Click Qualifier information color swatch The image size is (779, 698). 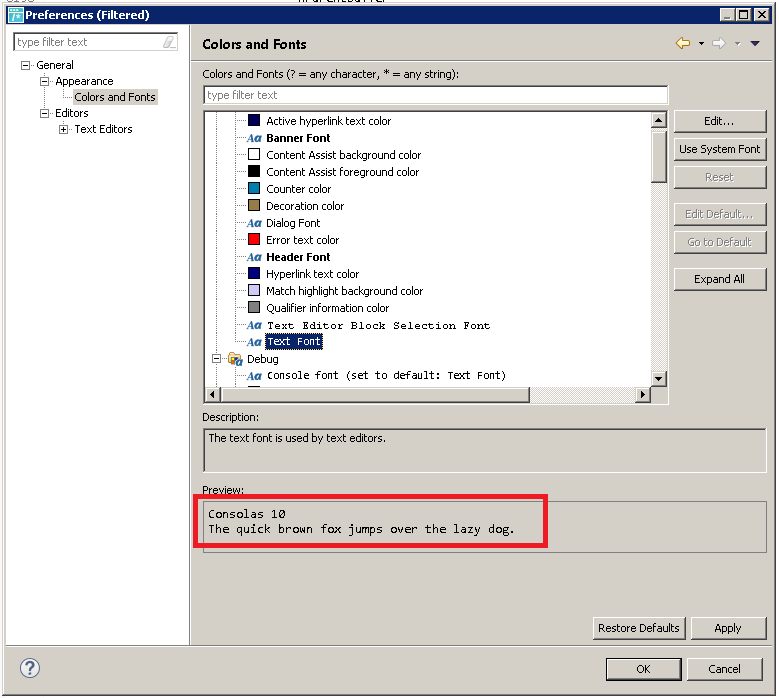[x=254, y=308]
